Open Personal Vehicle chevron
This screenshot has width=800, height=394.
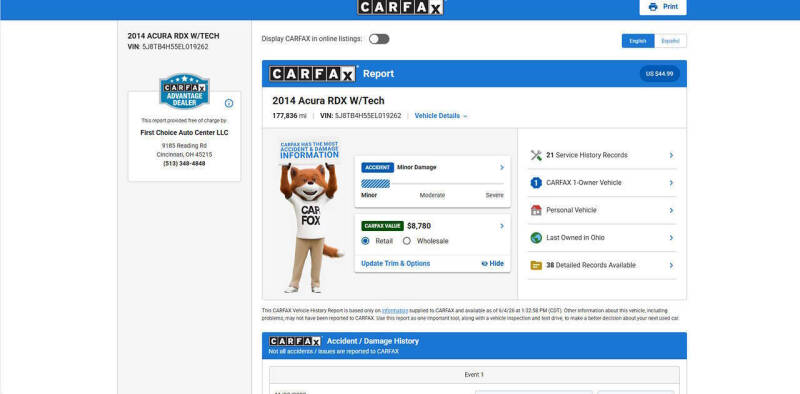click(x=671, y=210)
